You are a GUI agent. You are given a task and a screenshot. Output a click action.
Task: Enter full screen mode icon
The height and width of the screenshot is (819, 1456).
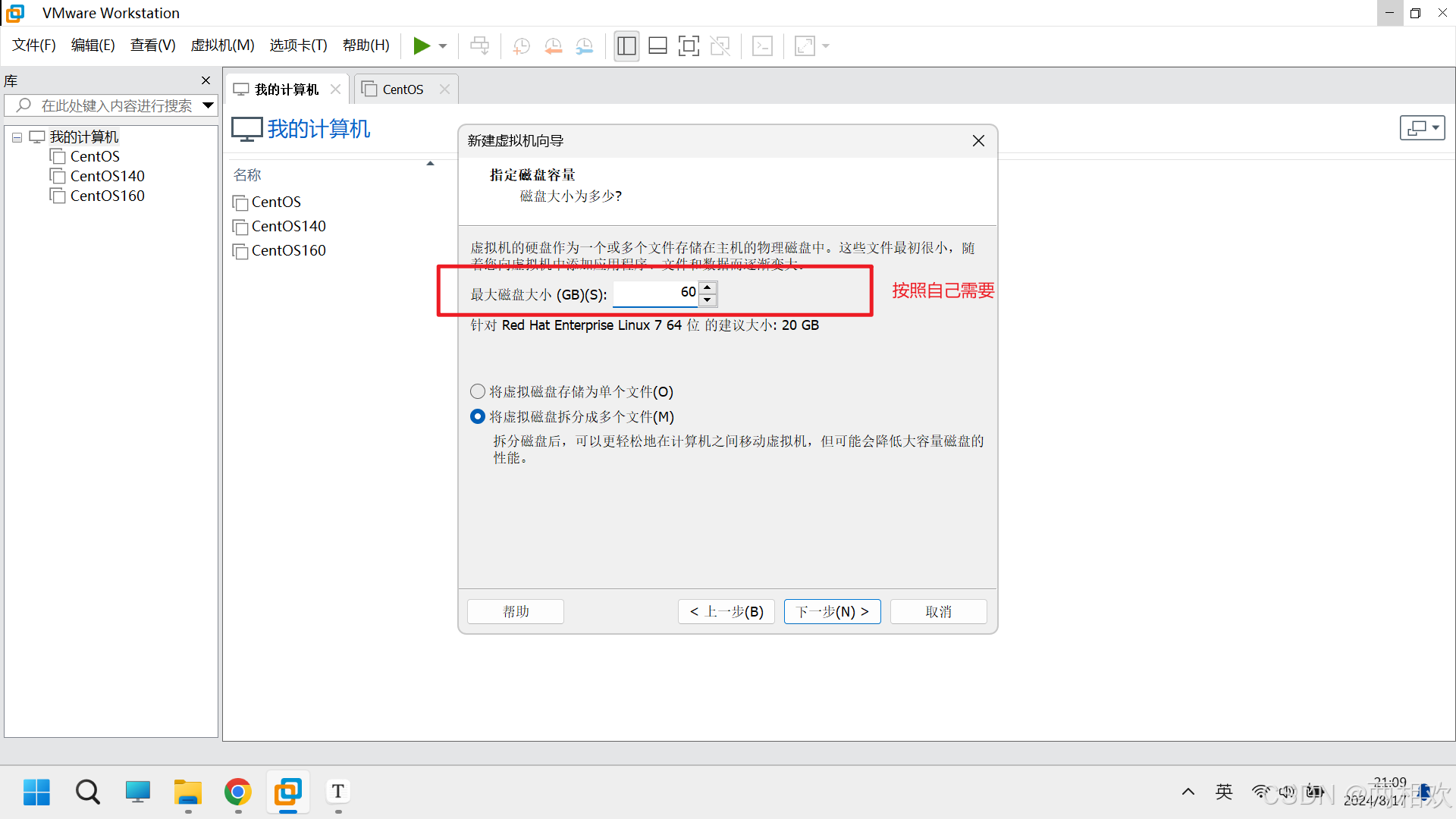[x=689, y=46]
